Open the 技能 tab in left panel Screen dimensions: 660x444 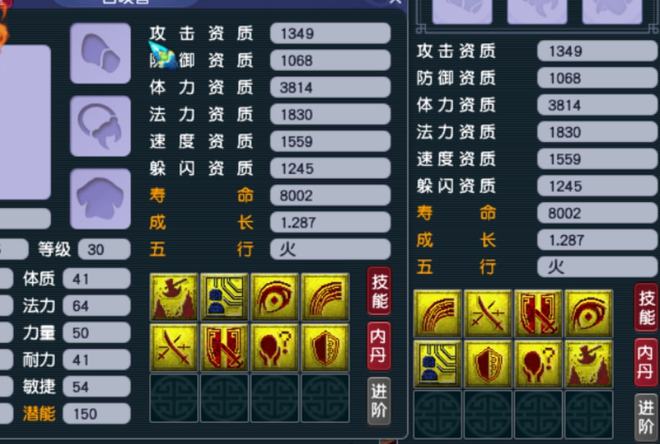(379, 291)
